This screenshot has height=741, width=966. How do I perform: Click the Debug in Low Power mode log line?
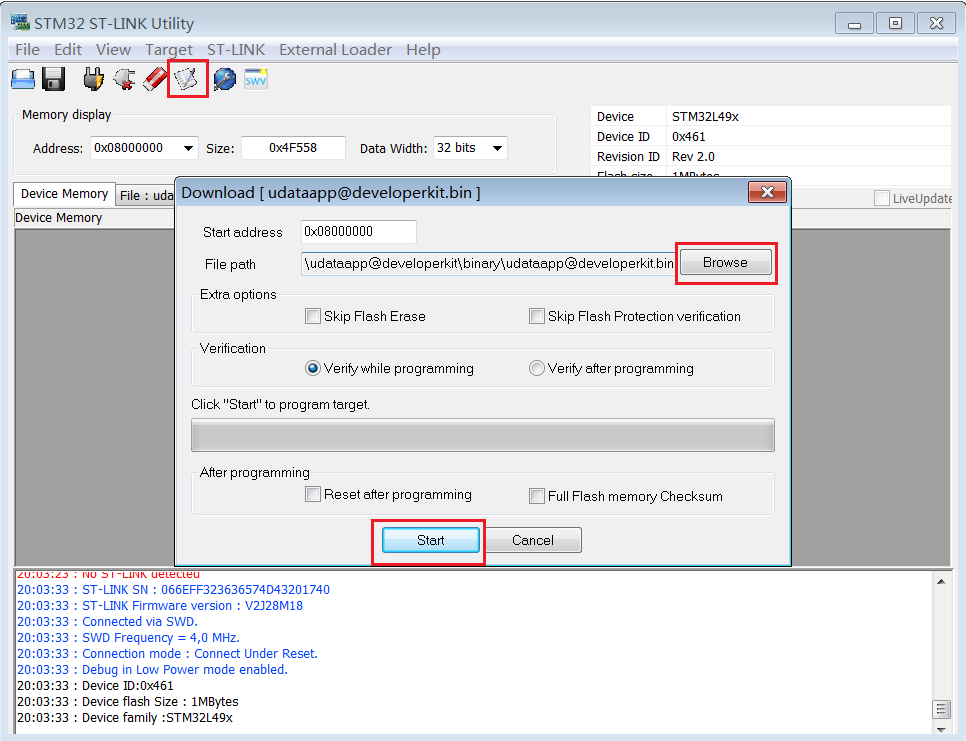(152, 670)
